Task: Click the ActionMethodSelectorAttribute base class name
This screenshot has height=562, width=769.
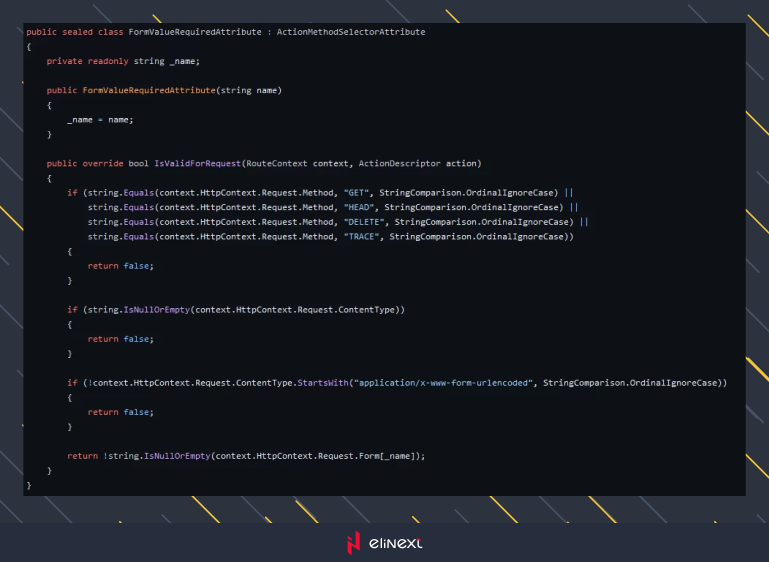Action: tap(351, 32)
